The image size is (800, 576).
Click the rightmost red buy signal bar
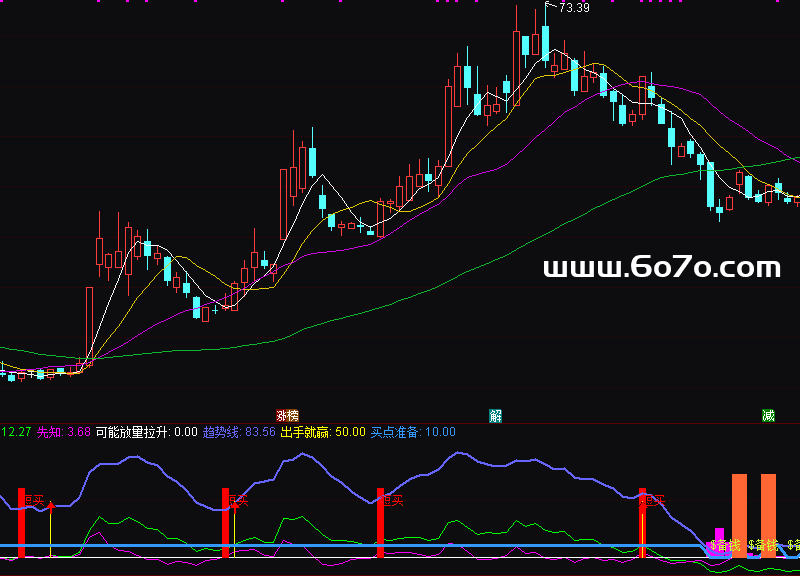[643, 520]
